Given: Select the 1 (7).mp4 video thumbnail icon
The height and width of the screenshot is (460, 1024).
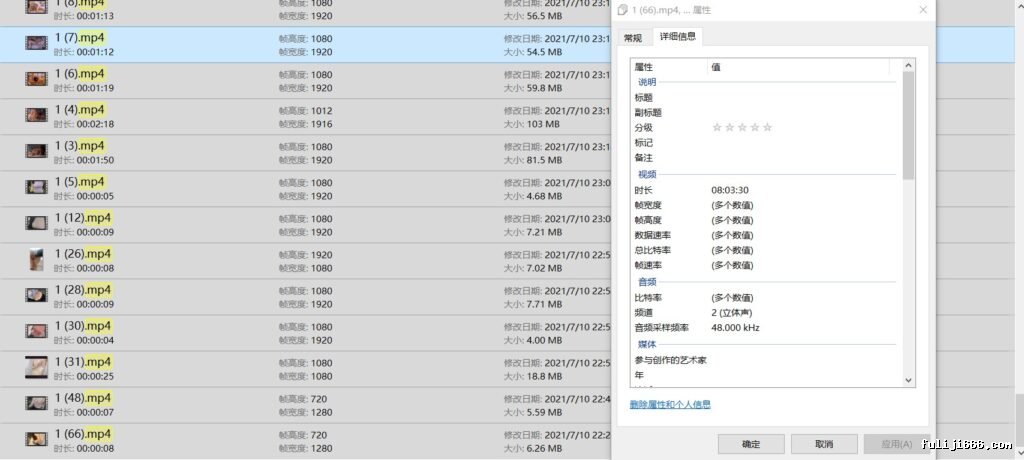Looking at the screenshot, I should [x=37, y=43].
